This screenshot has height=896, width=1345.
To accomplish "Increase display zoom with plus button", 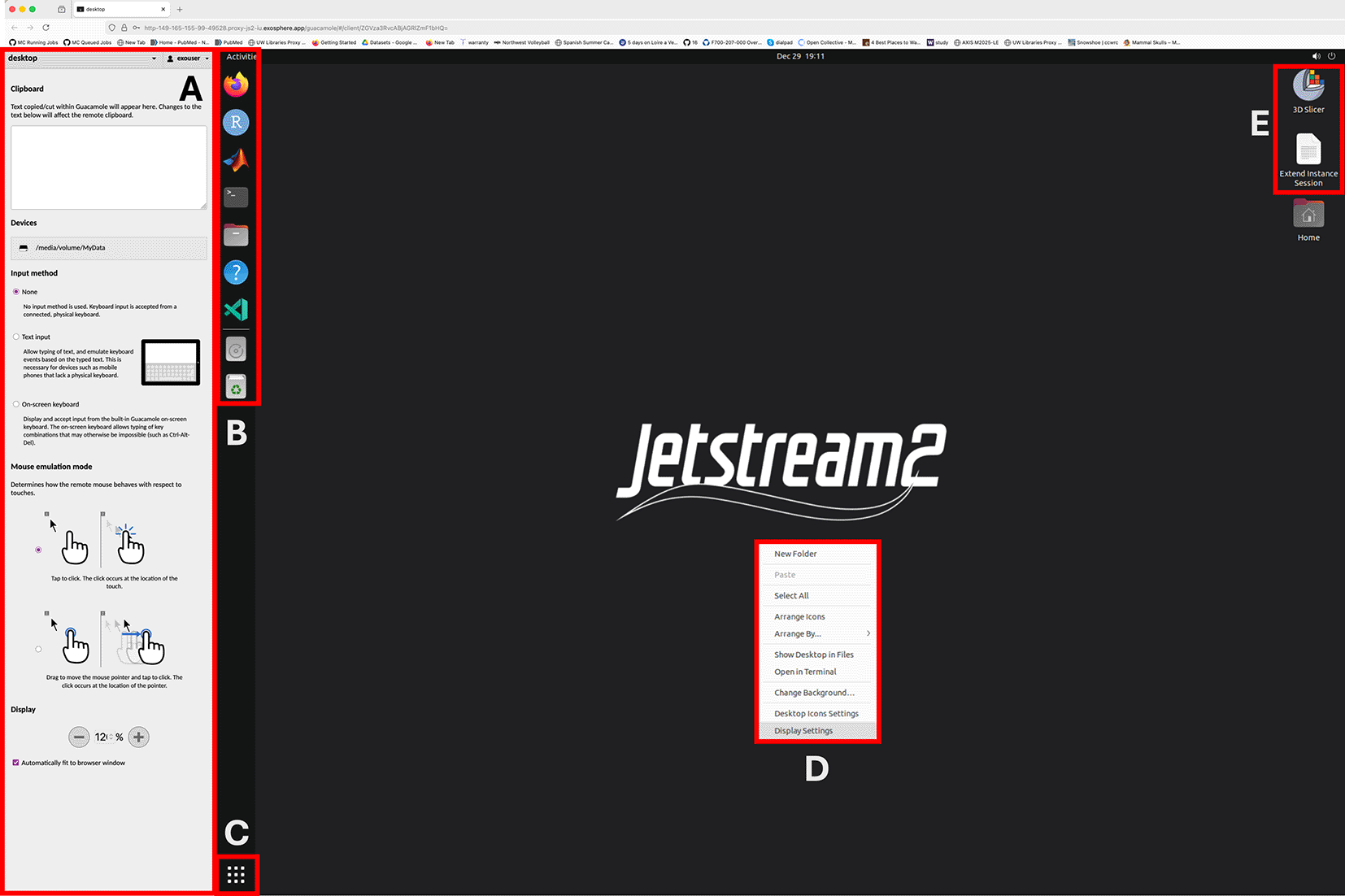I will pyautogui.click(x=139, y=737).
